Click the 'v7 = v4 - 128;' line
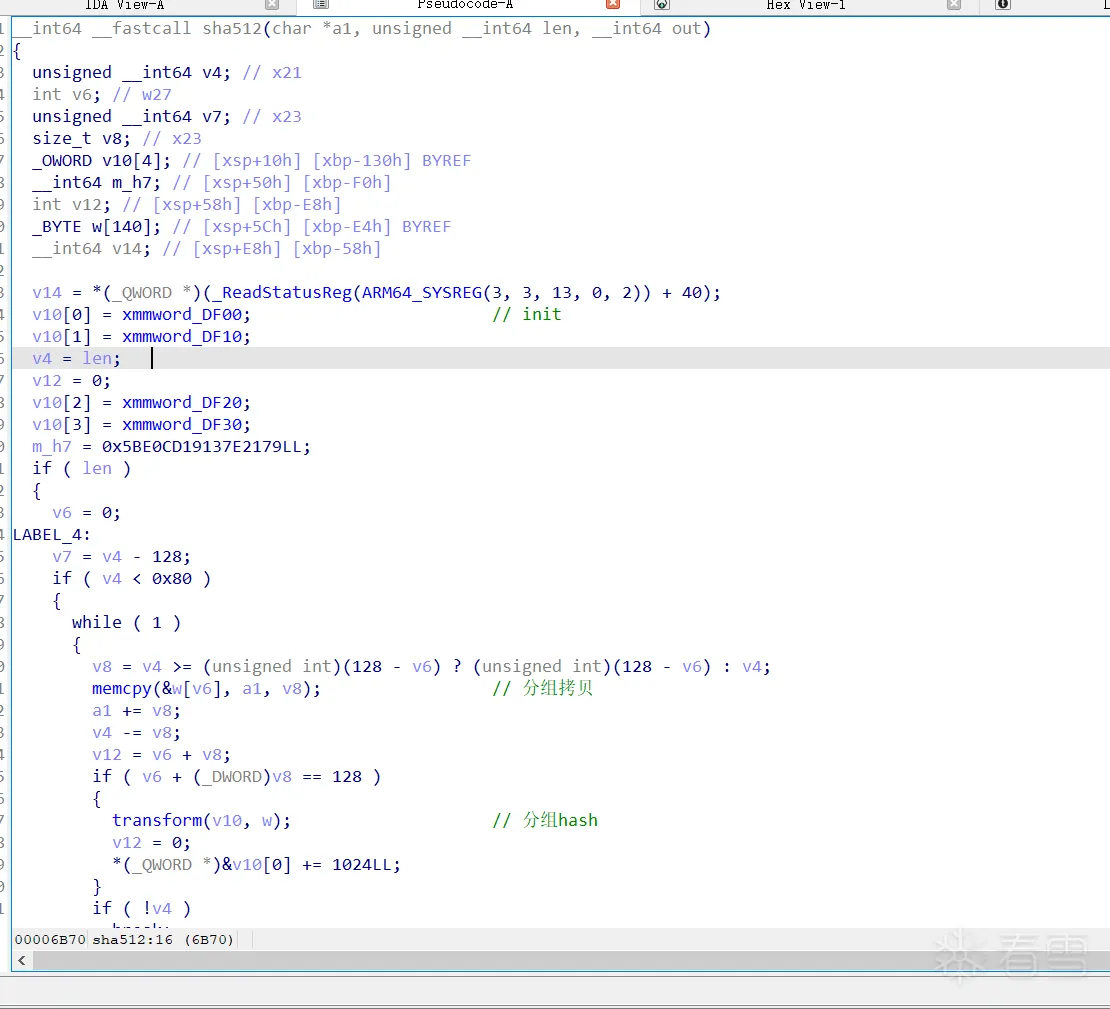1110x1009 pixels. [121, 557]
